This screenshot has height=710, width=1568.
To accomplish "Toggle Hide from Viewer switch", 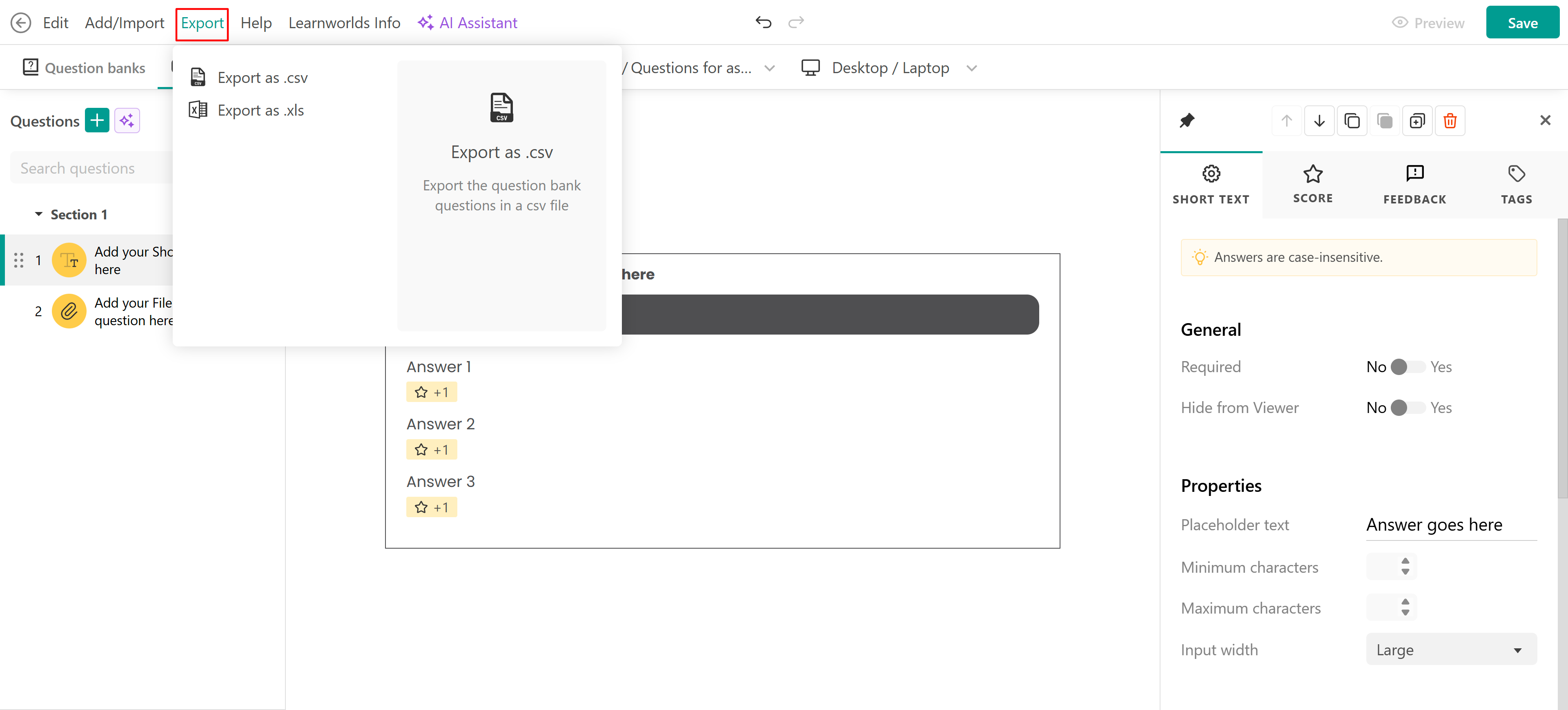I will click(1407, 407).
